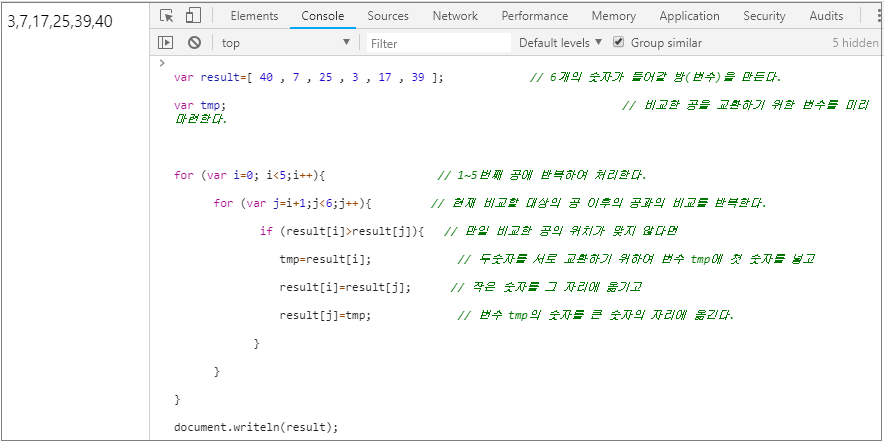Screen dimensions: 884x441
Task: Click the var tmp; declaration
Action: [200, 105]
